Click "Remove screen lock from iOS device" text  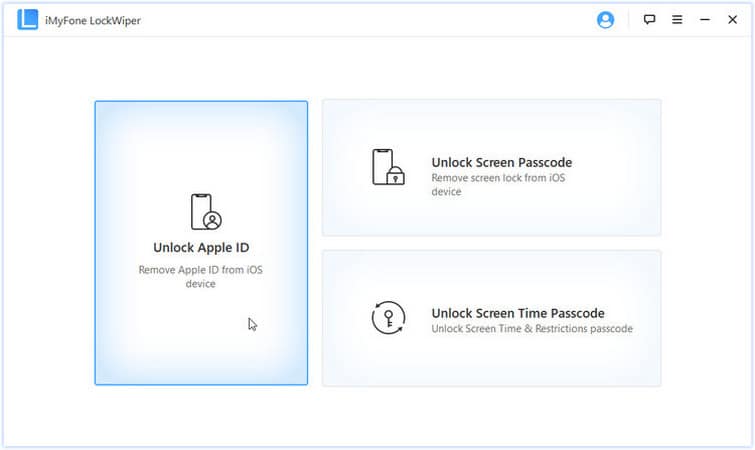498,184
